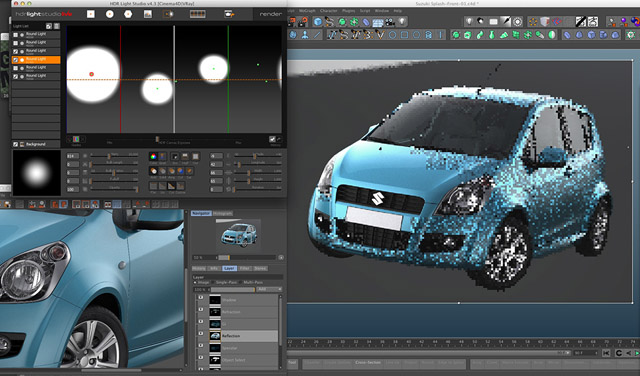
Task: Click the Light object icon in Cinema 4D toolbar
Action: (402, 22)
